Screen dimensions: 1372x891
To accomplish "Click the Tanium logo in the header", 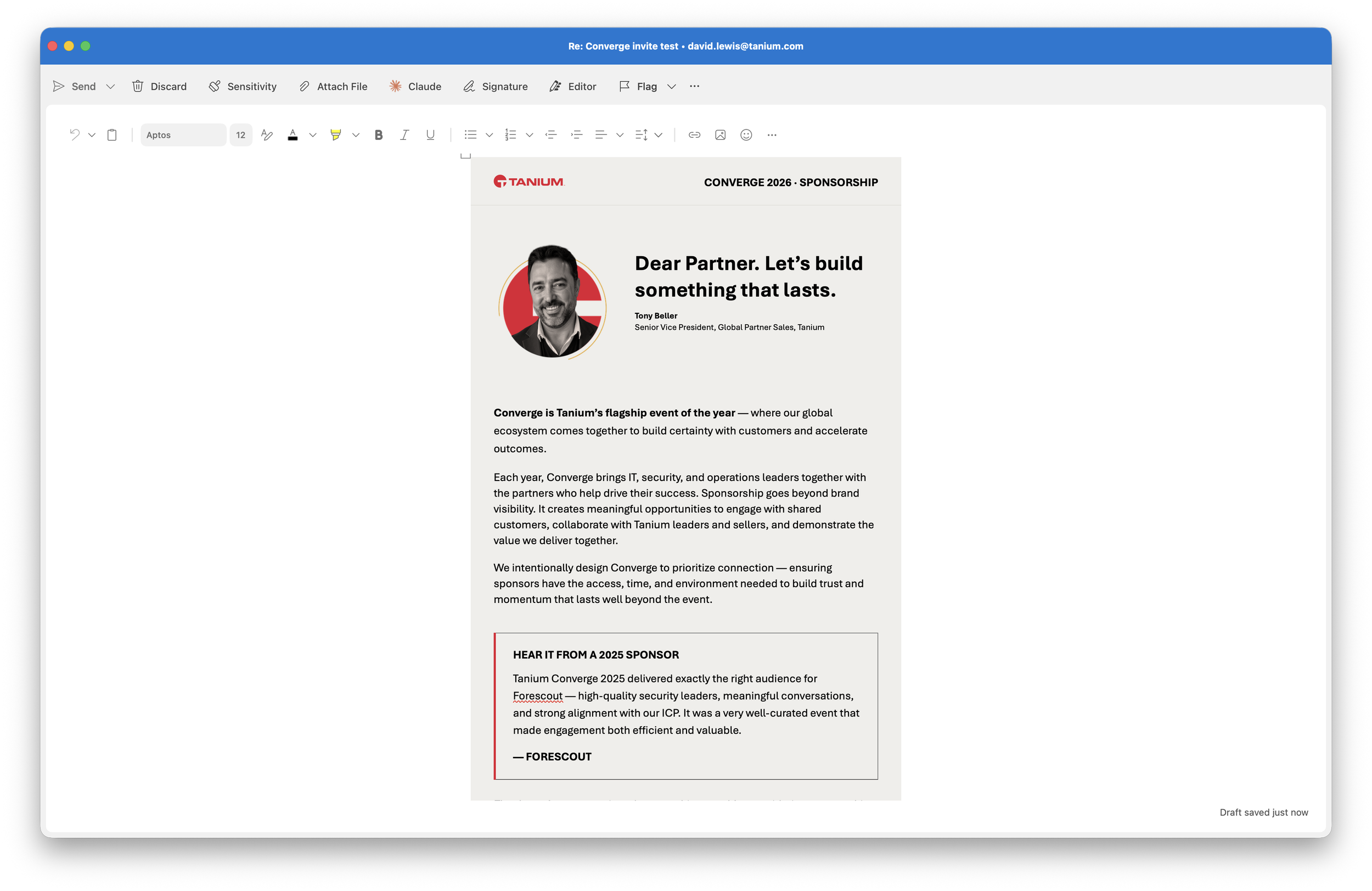I will click(528, 182).
